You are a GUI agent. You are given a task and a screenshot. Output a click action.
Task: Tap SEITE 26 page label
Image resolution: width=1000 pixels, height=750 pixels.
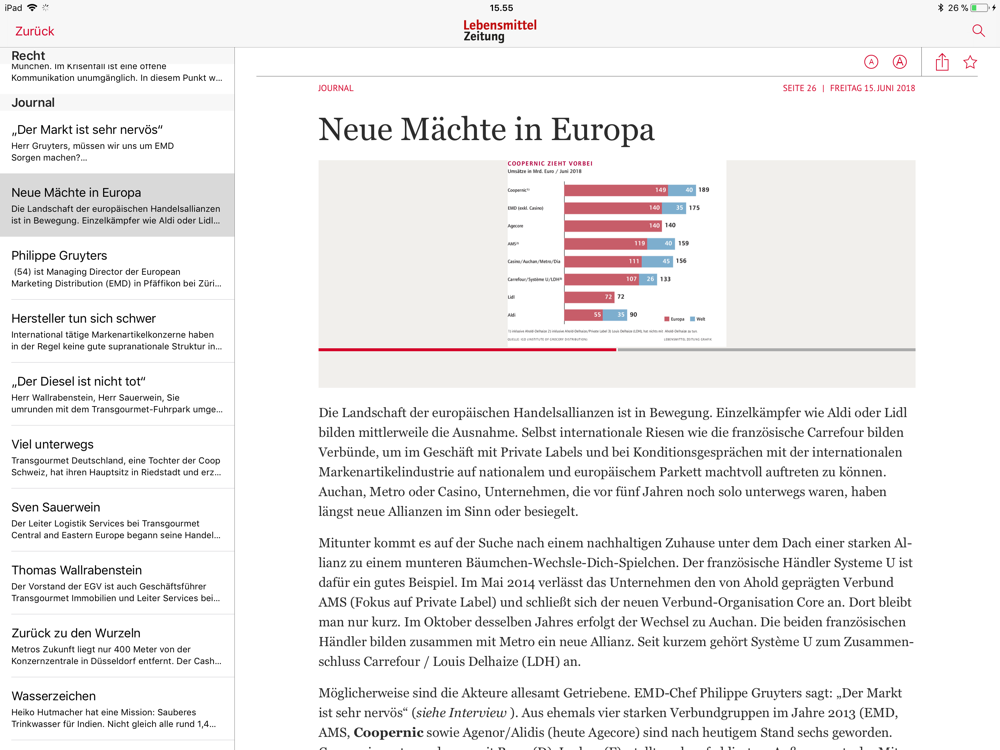pos(799,88)
